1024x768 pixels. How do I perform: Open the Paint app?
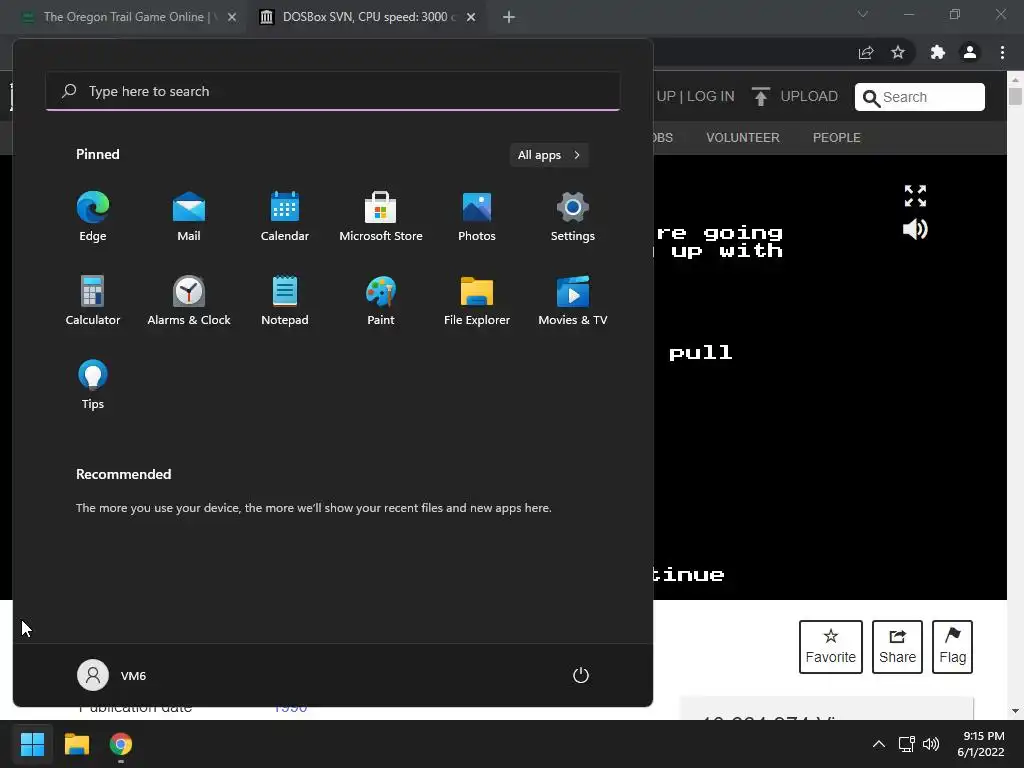(381, 301)
